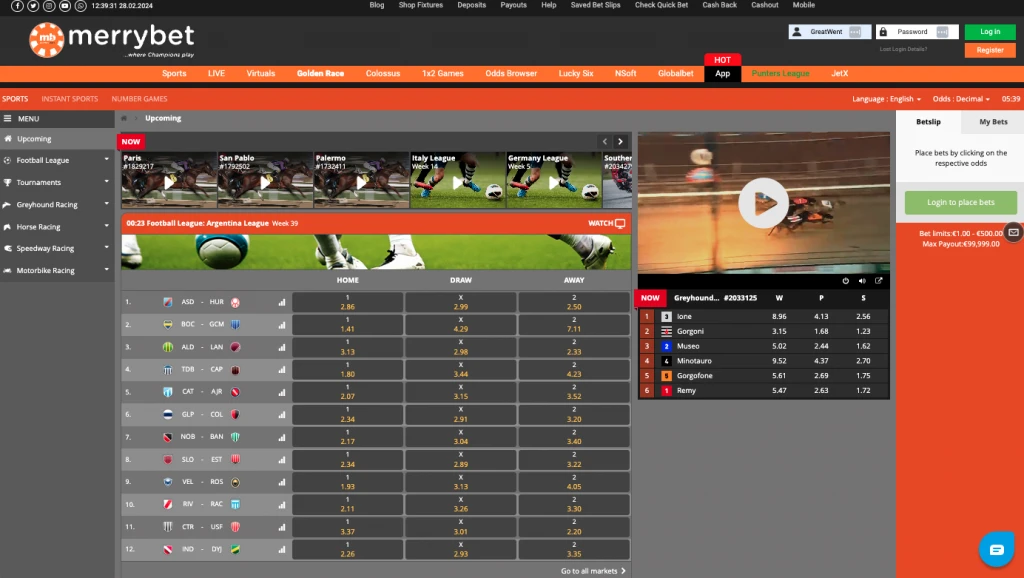Open the WhatsApp contact icon

click(x=80, y=6)
